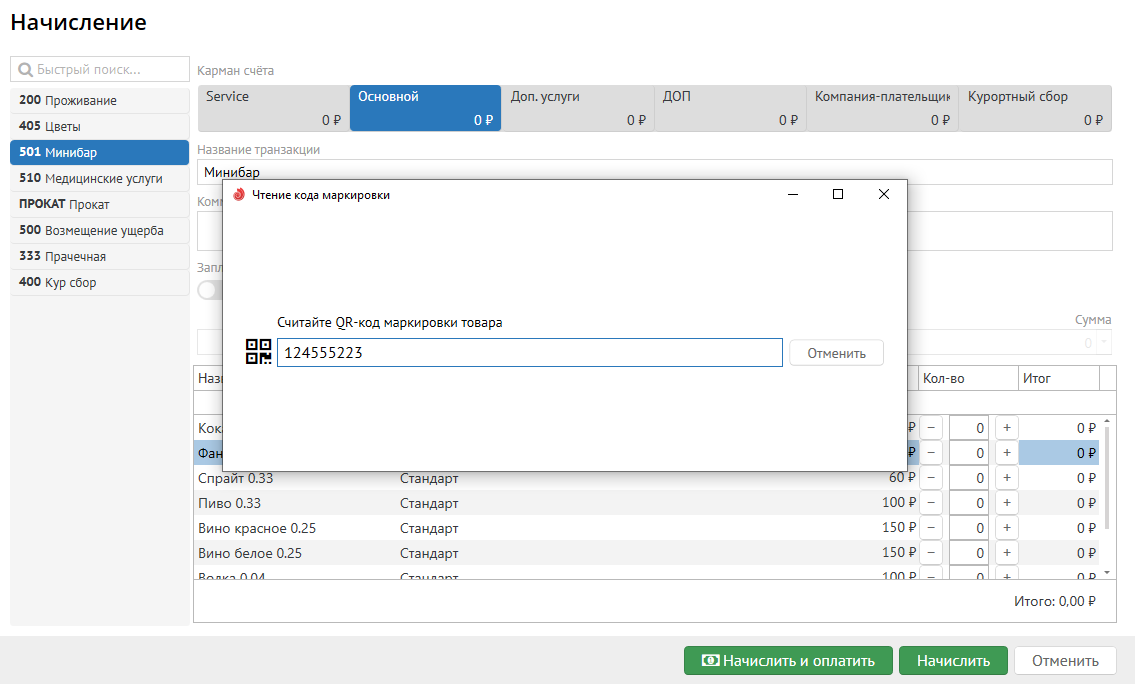Click the green Начислить button

click(953, 660)
